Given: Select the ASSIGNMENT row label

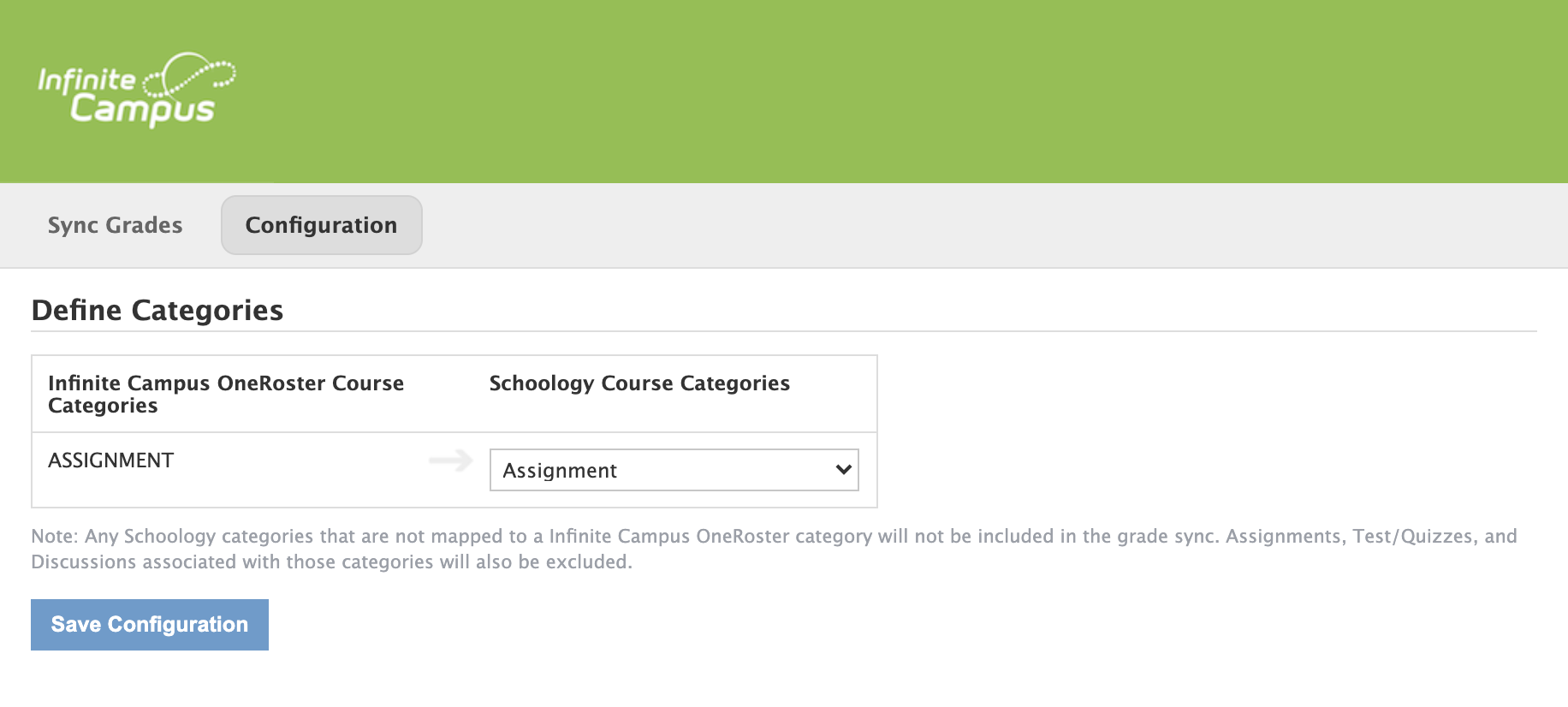Looking at the screenshot, I should 111,460.
